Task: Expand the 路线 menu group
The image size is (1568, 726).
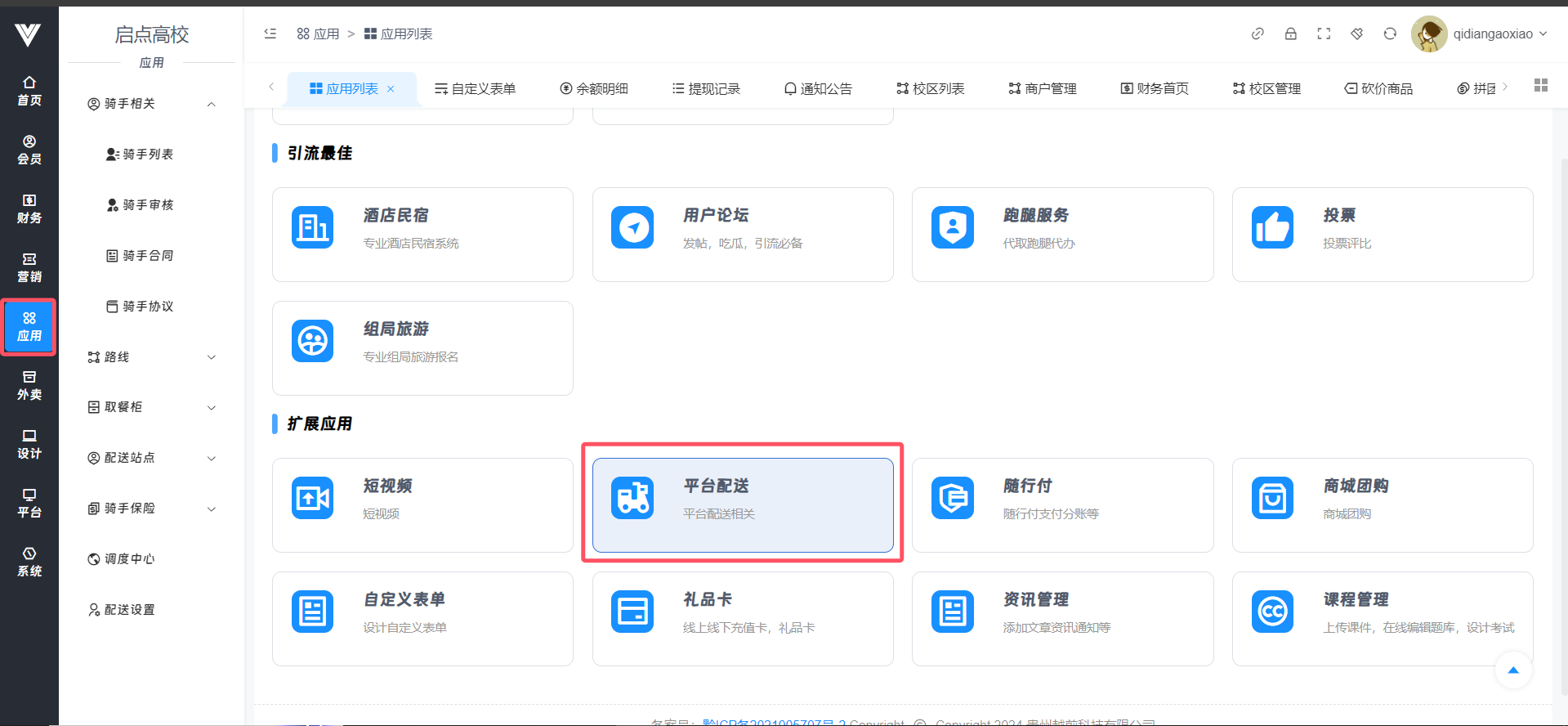Action: pos(152,357)
